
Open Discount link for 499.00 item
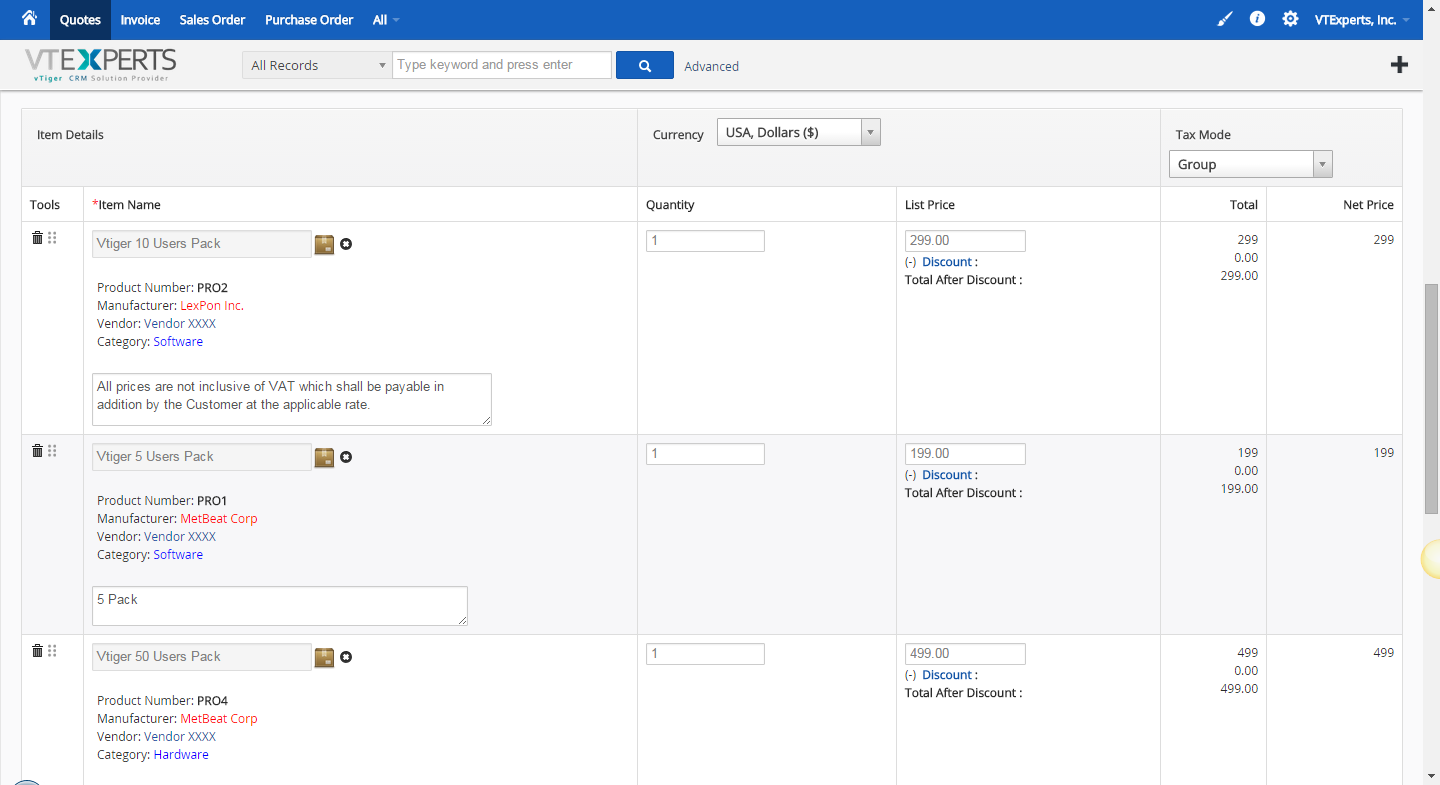946,675
